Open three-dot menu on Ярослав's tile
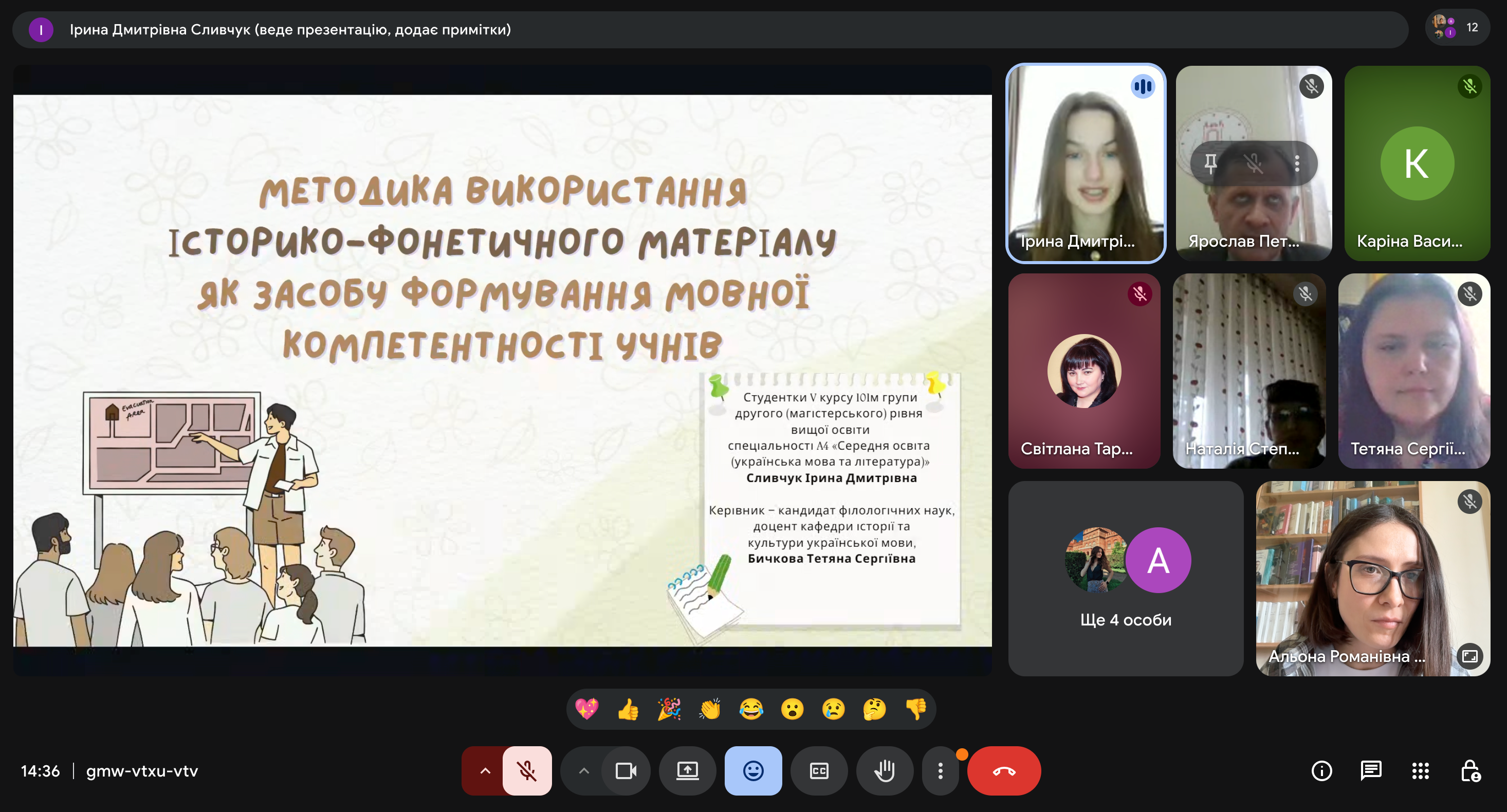The width and height of the screenshot is (1507, 812). point(1297,163)
